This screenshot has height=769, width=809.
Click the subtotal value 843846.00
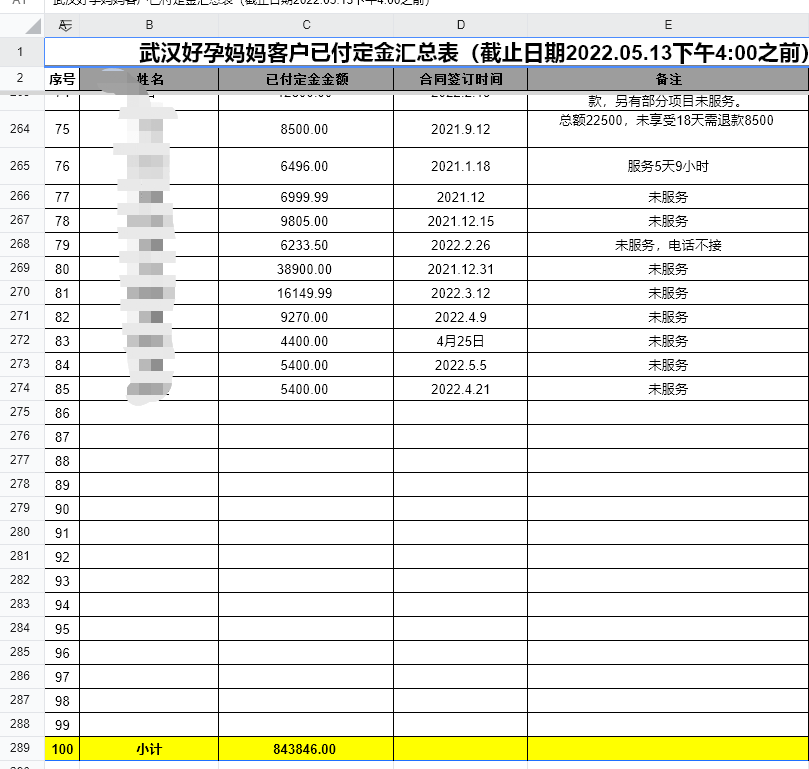click(x=306, y=749)
